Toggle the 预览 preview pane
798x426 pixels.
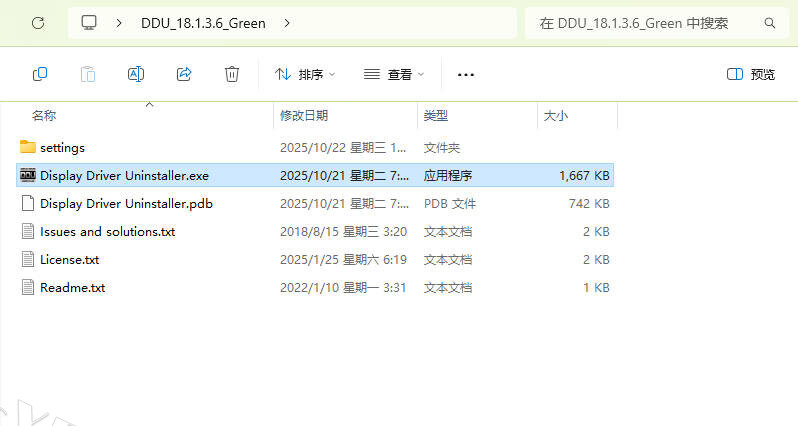[x=750, y=74]
